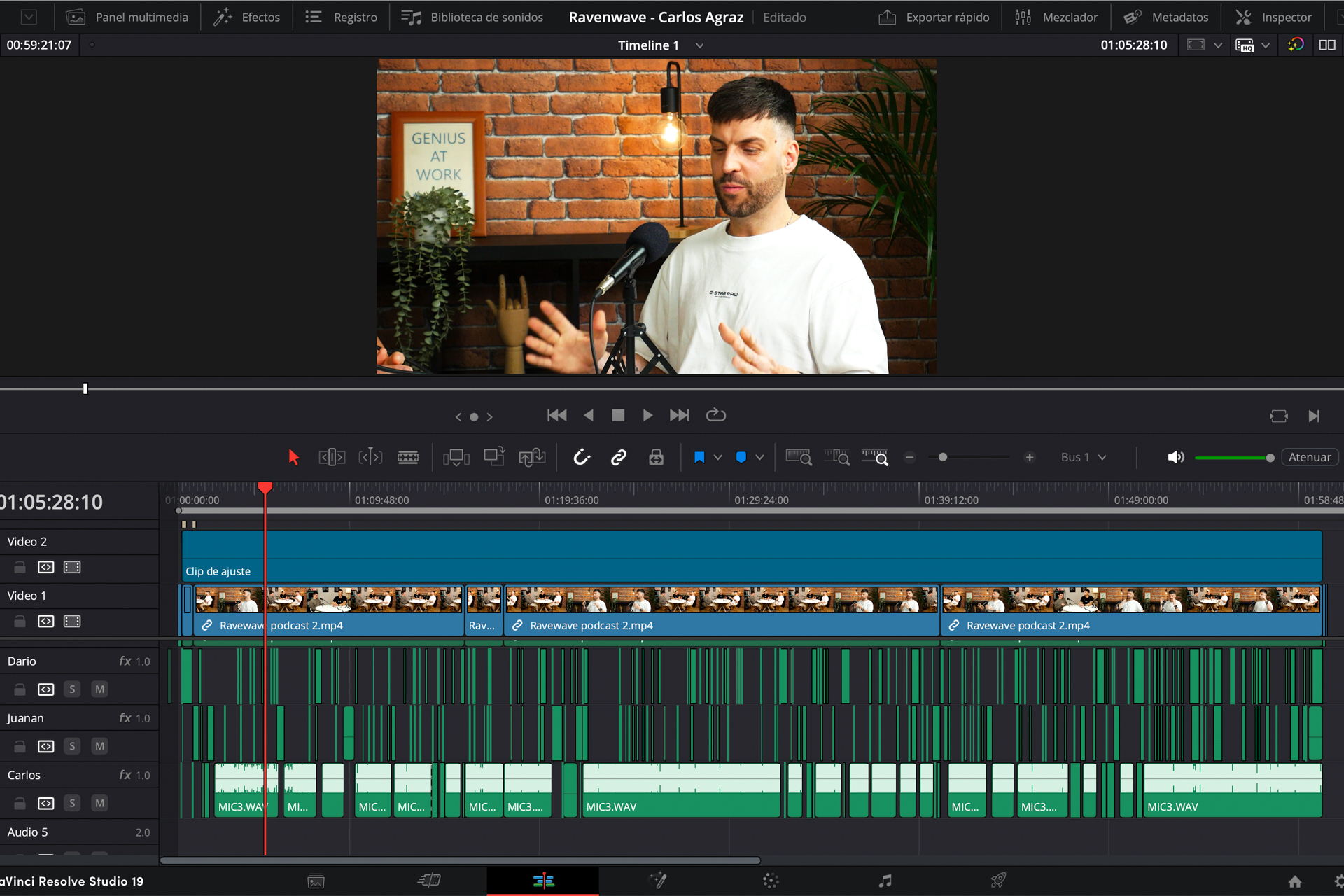Solo the Carlos audio track

(x=72, y=803)
